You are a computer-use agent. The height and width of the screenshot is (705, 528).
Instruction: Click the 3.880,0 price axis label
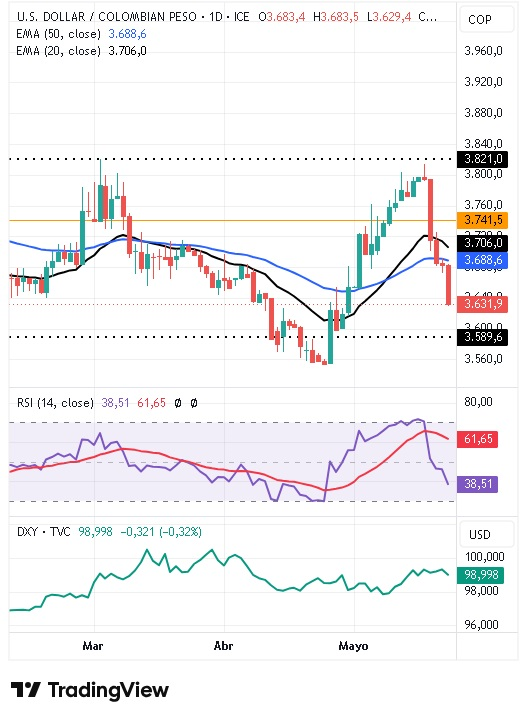pos(483,112)
